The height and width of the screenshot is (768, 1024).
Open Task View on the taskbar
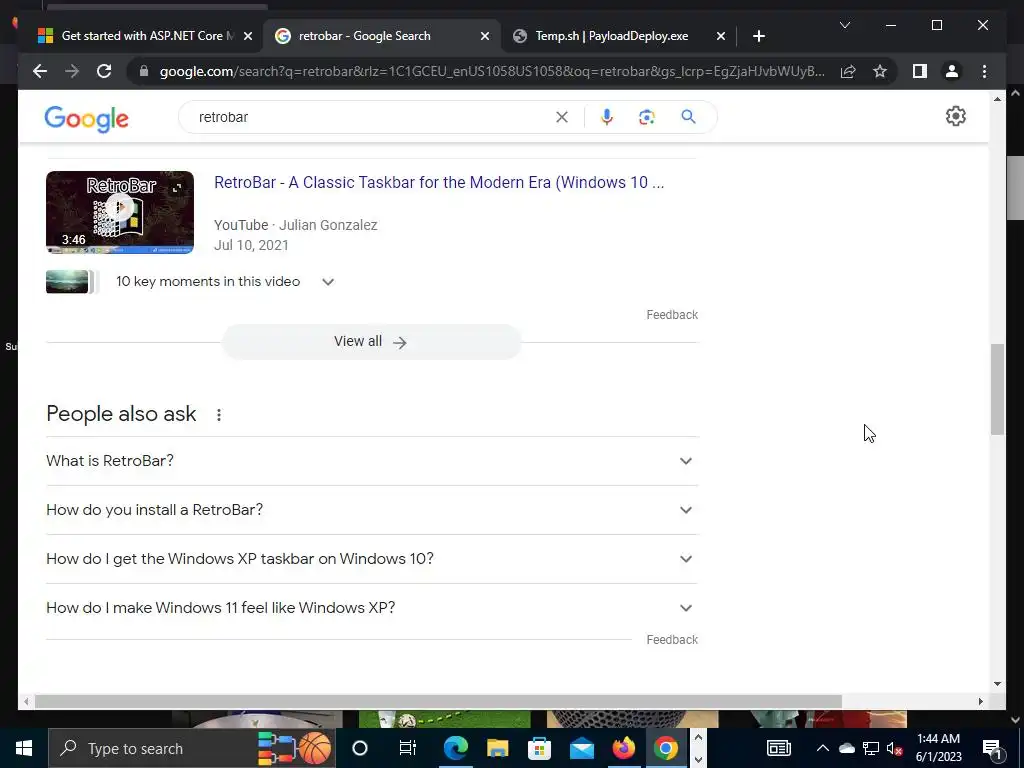pyautogui.click(x=408, y=748)
